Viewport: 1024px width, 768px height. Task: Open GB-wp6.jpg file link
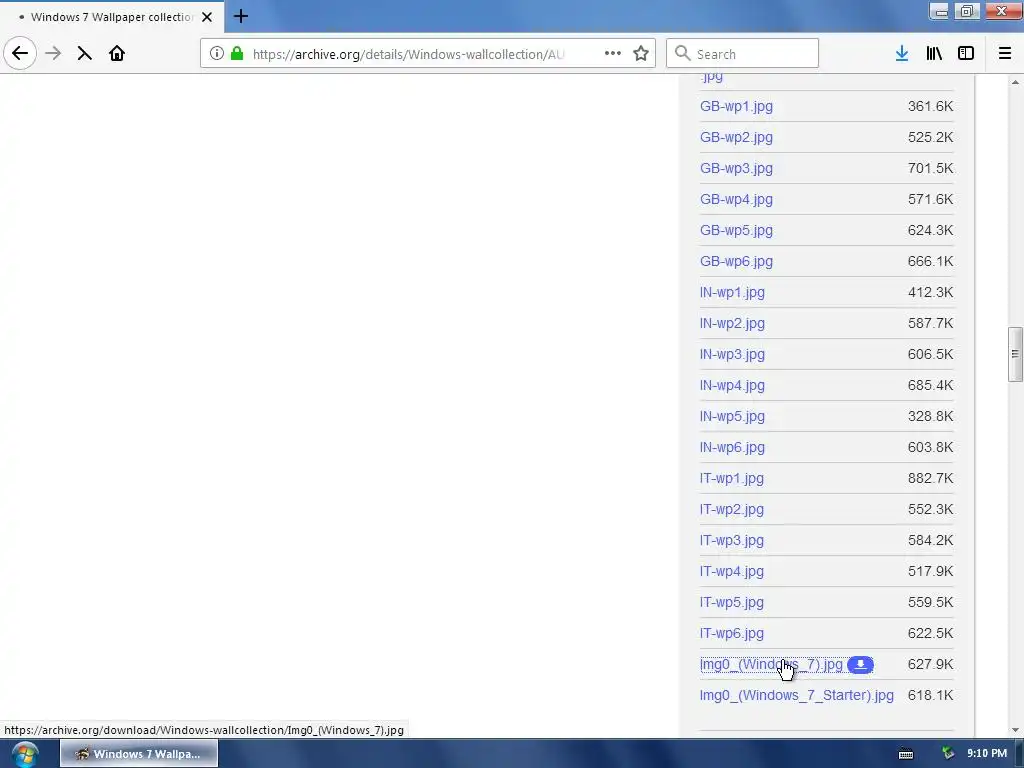click(736, 261)
